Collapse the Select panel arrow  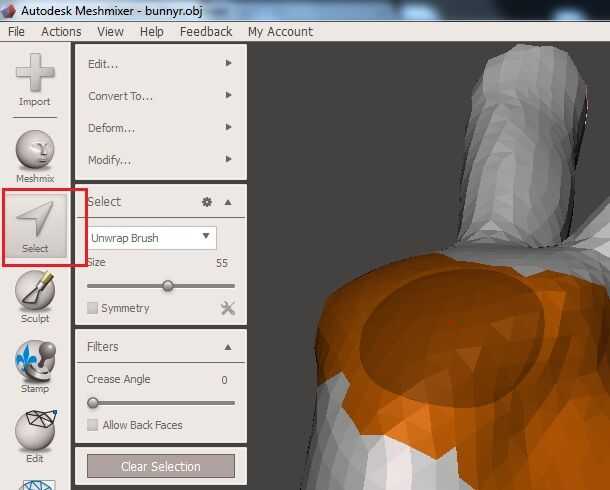228,202
